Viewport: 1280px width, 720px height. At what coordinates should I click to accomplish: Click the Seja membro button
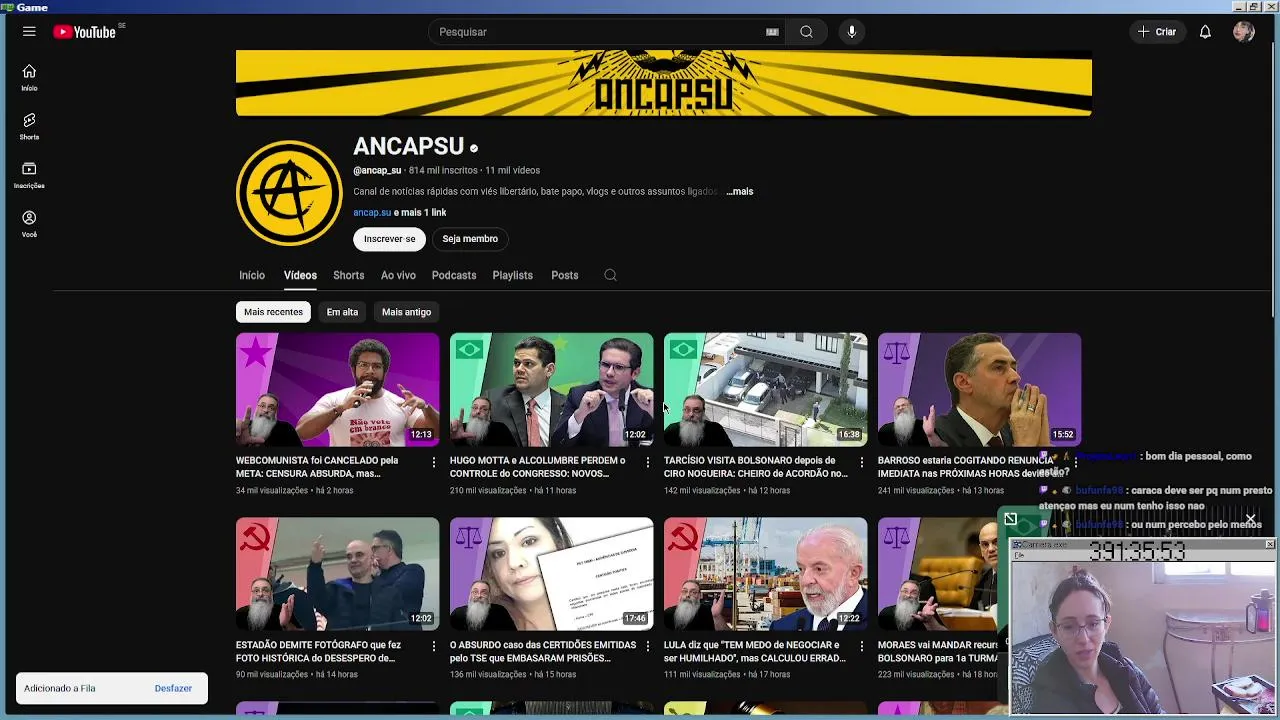(470, 239)
